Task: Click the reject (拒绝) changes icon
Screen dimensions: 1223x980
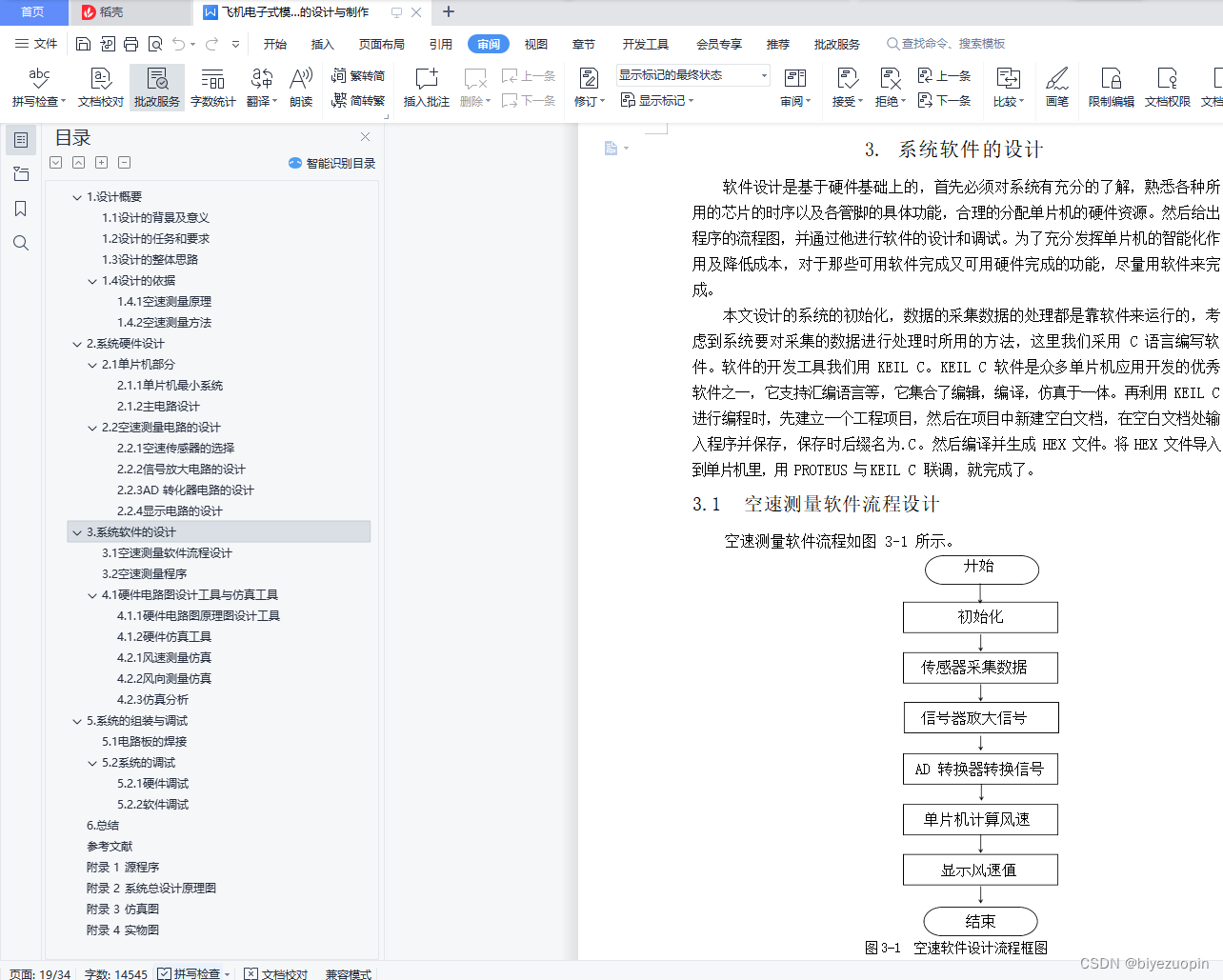Action: tap(890, 78)
